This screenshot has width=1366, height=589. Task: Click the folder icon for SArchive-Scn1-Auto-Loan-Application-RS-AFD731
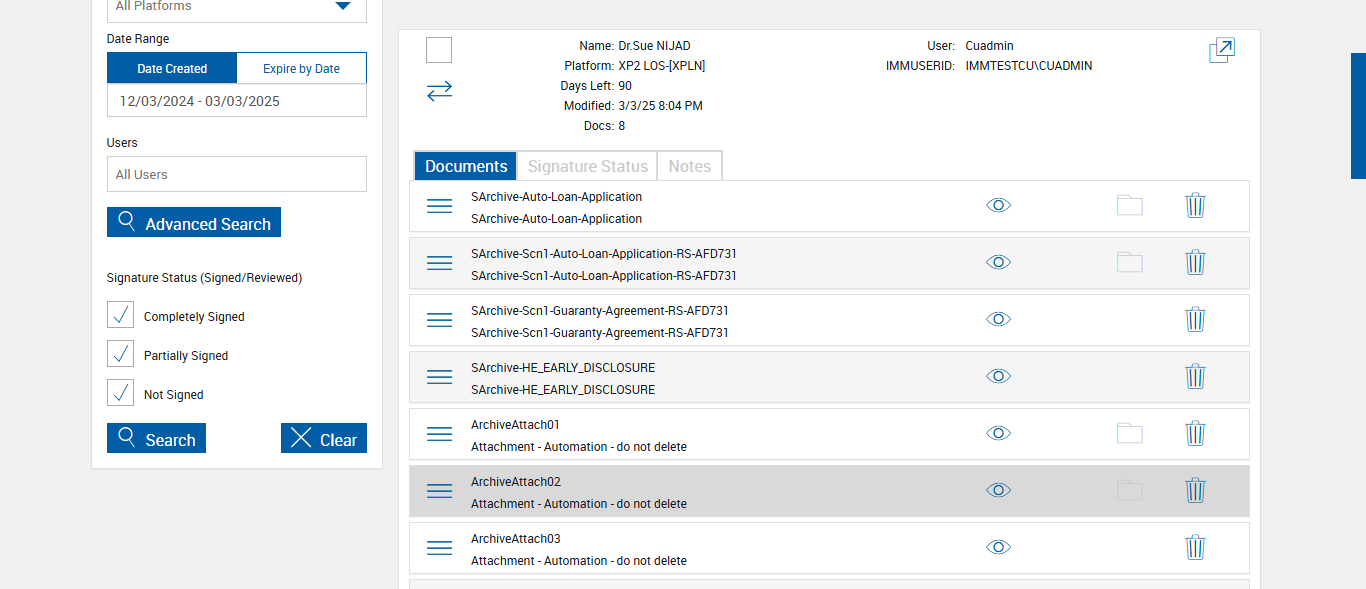[x=1129, y=262]
